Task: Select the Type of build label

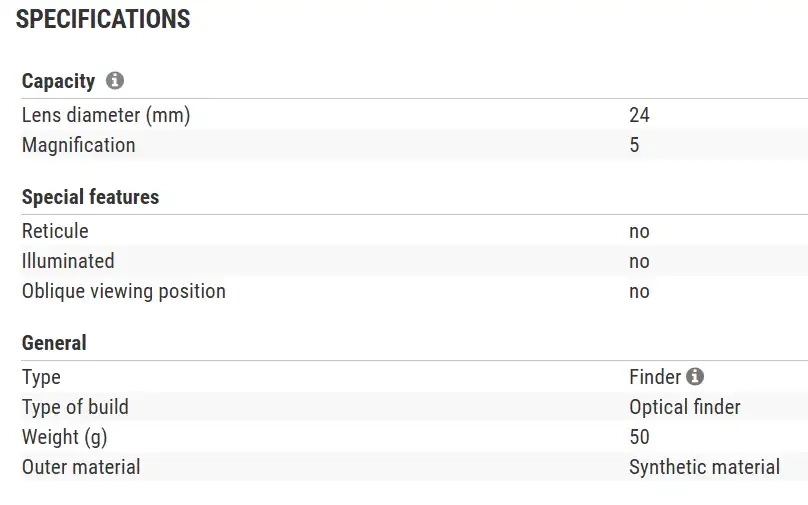Action: (75, 407)
